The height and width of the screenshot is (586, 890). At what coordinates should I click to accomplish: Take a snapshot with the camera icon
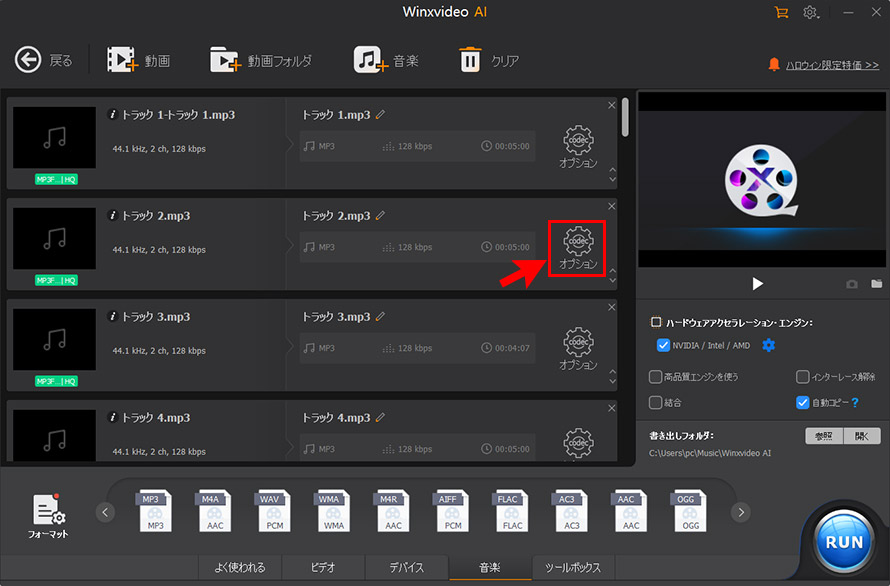click(x=852, y=284)
